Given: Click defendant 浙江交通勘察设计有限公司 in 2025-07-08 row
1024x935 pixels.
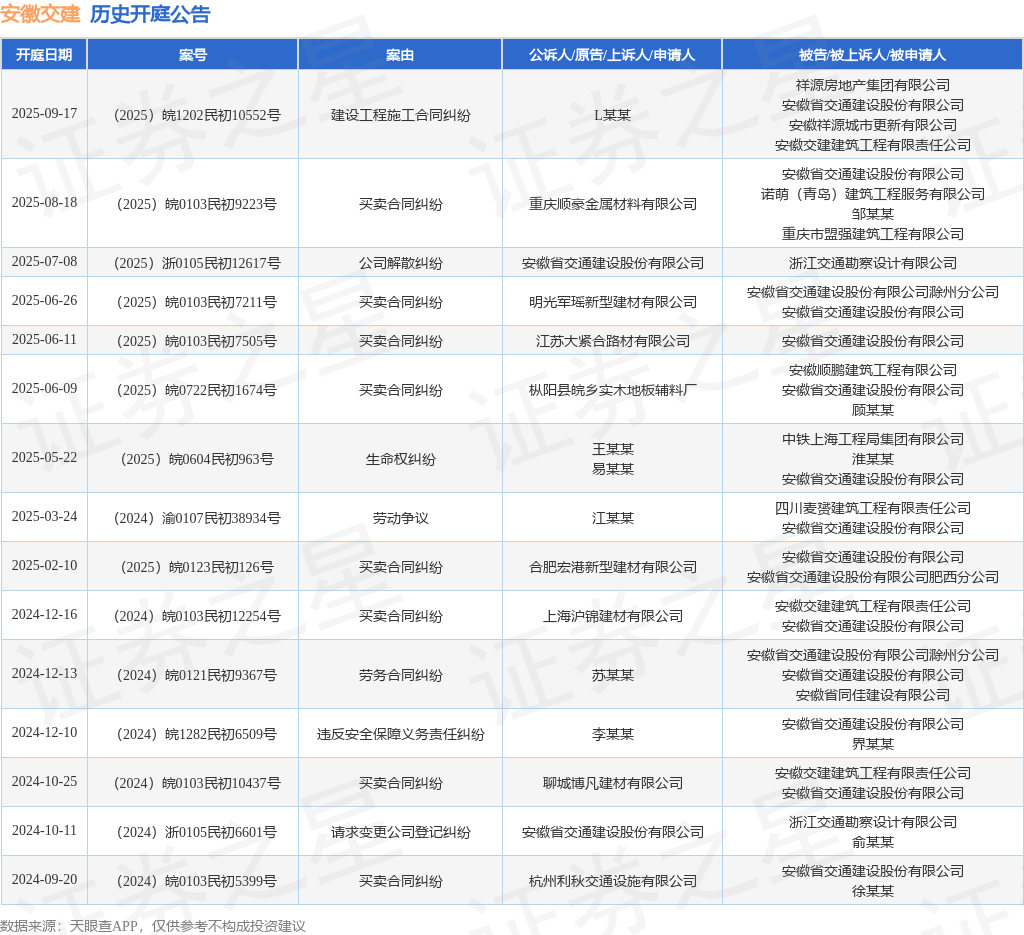Looking at the screenshot, I should point(872,263).
